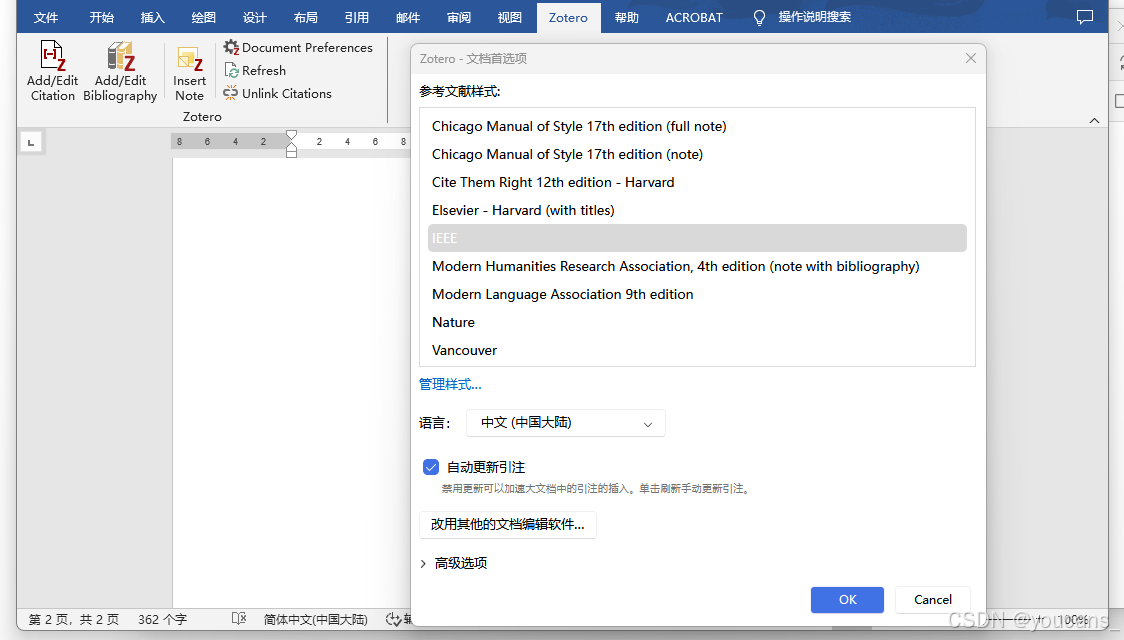Select the IEEE citation style

pos(697,238)
